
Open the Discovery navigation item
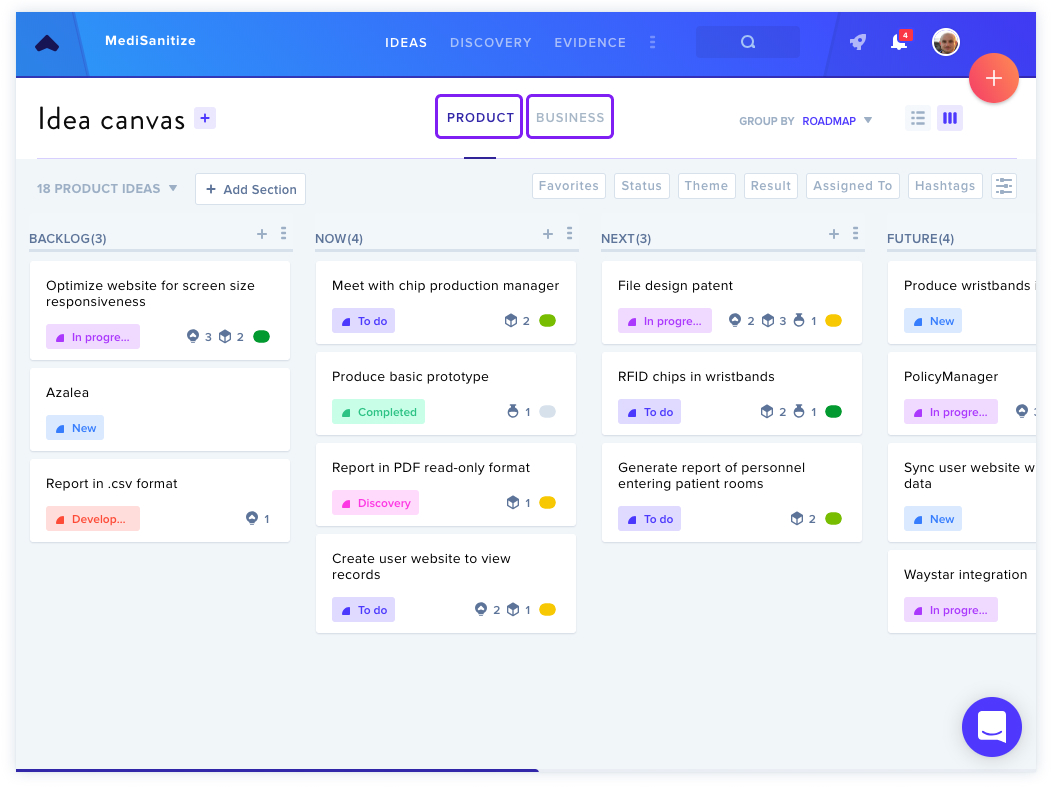(490, 42)
